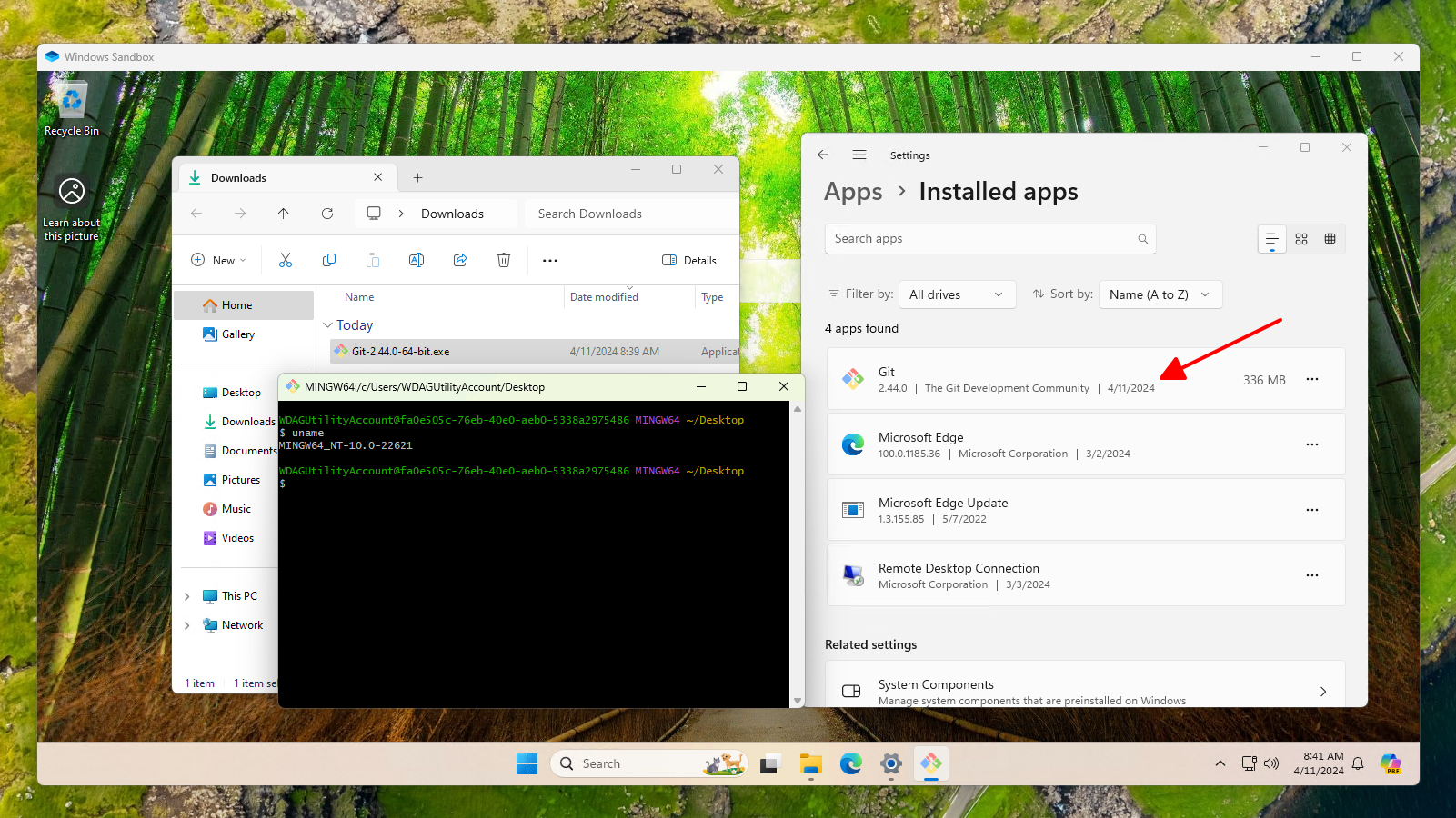Expand Network in navigation pane
The height and width of the screenshot is (818, 1456).
(x=187, y=625)
